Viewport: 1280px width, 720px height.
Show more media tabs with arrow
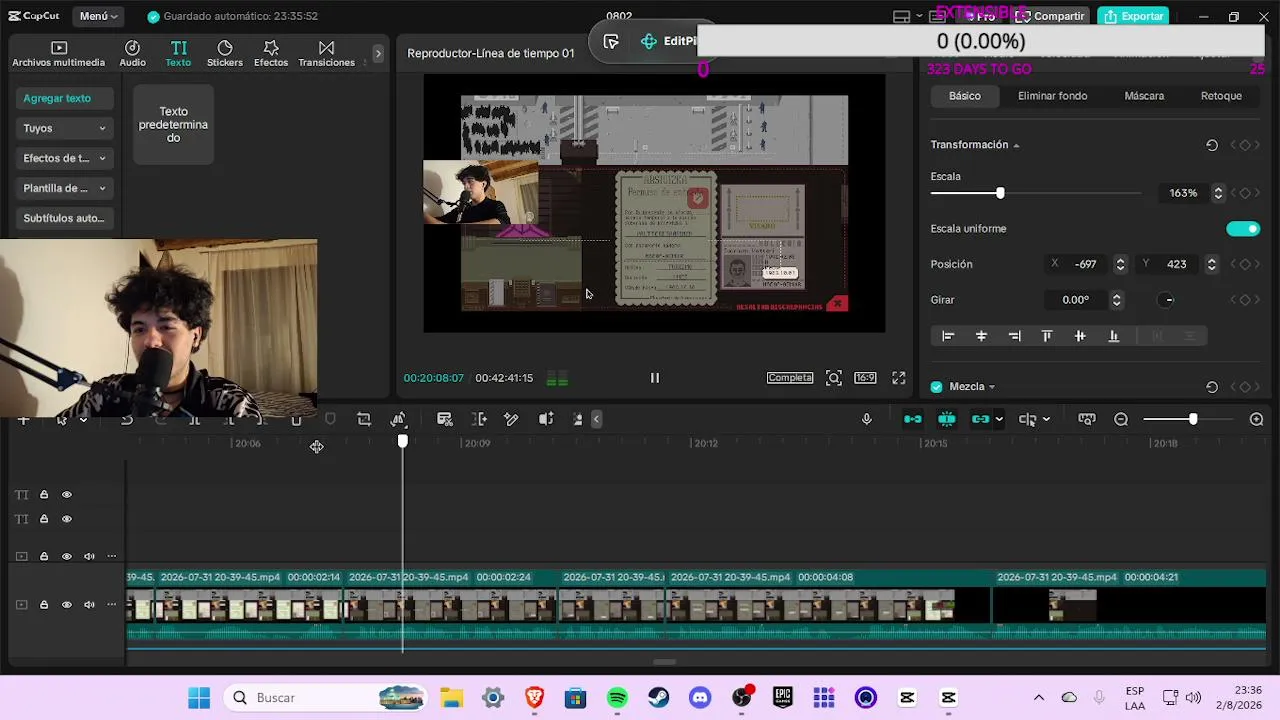point(378,53)
